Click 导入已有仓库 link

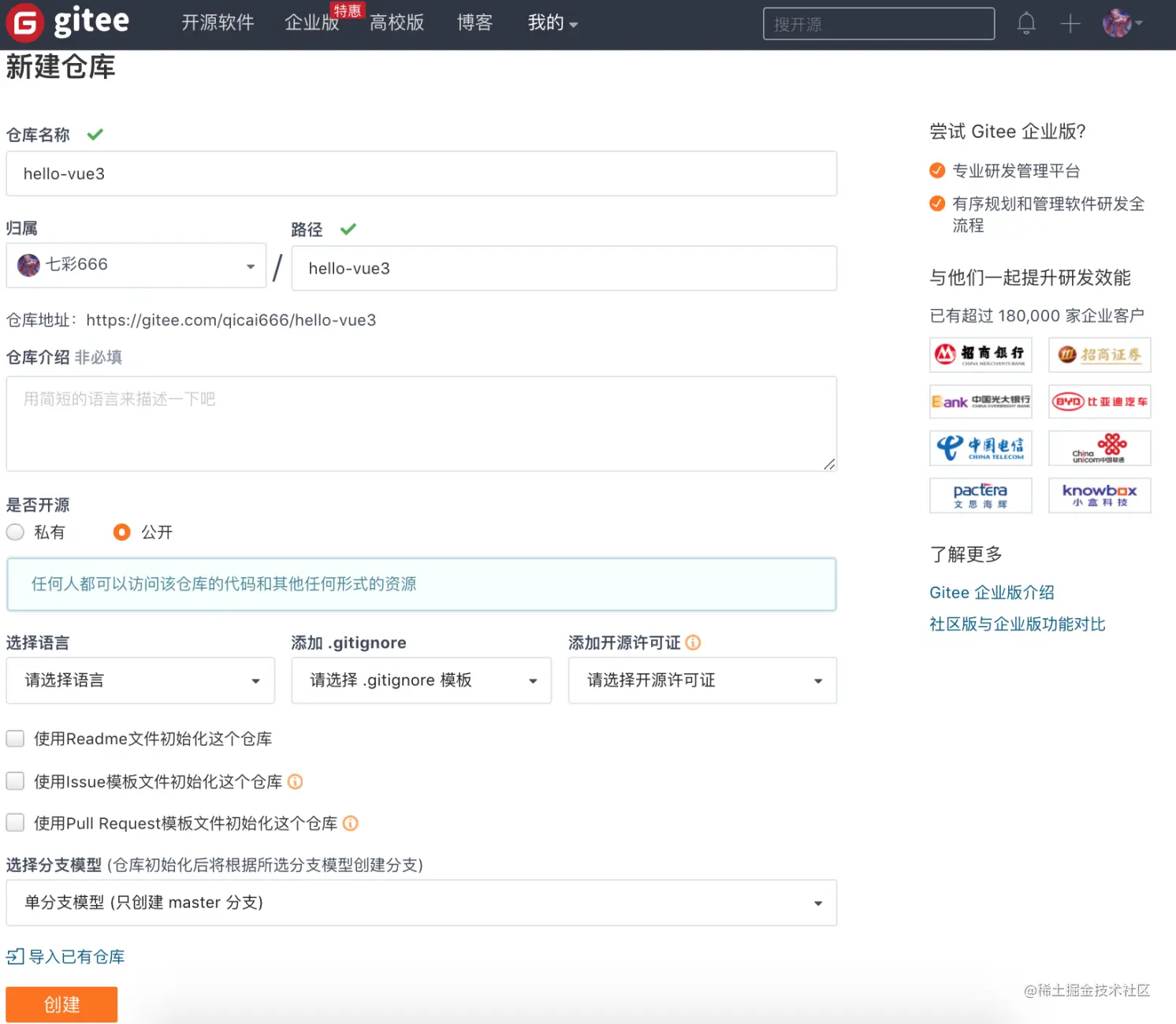(65, 957)
